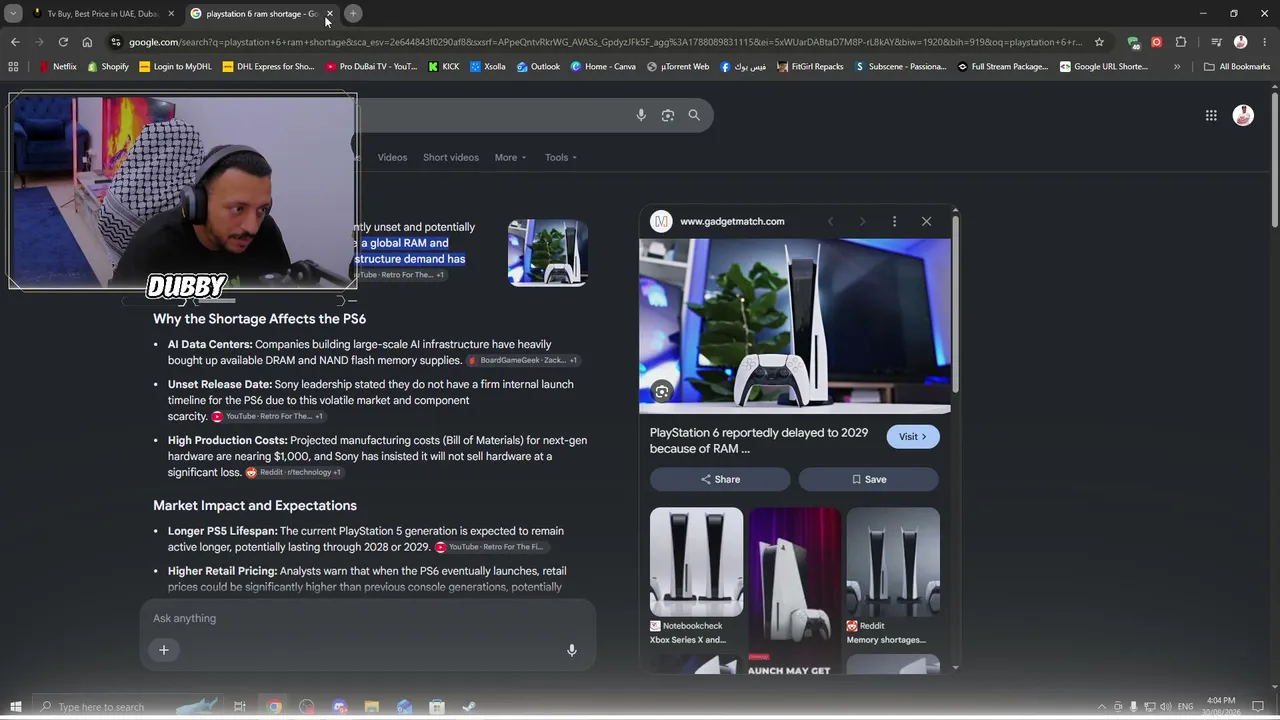This screenshot has height=720, width=1280.
Task: Show hidden bookmarks with the overflow chevron
Action: click(1177, 67)
